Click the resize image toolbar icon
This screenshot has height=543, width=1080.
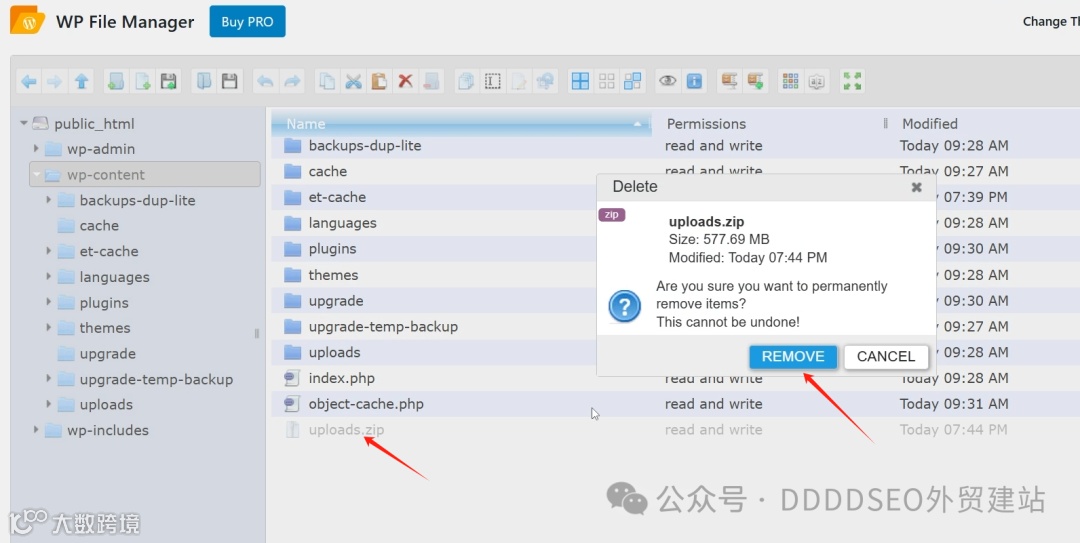pyautogui.click(x=545, y=81)
